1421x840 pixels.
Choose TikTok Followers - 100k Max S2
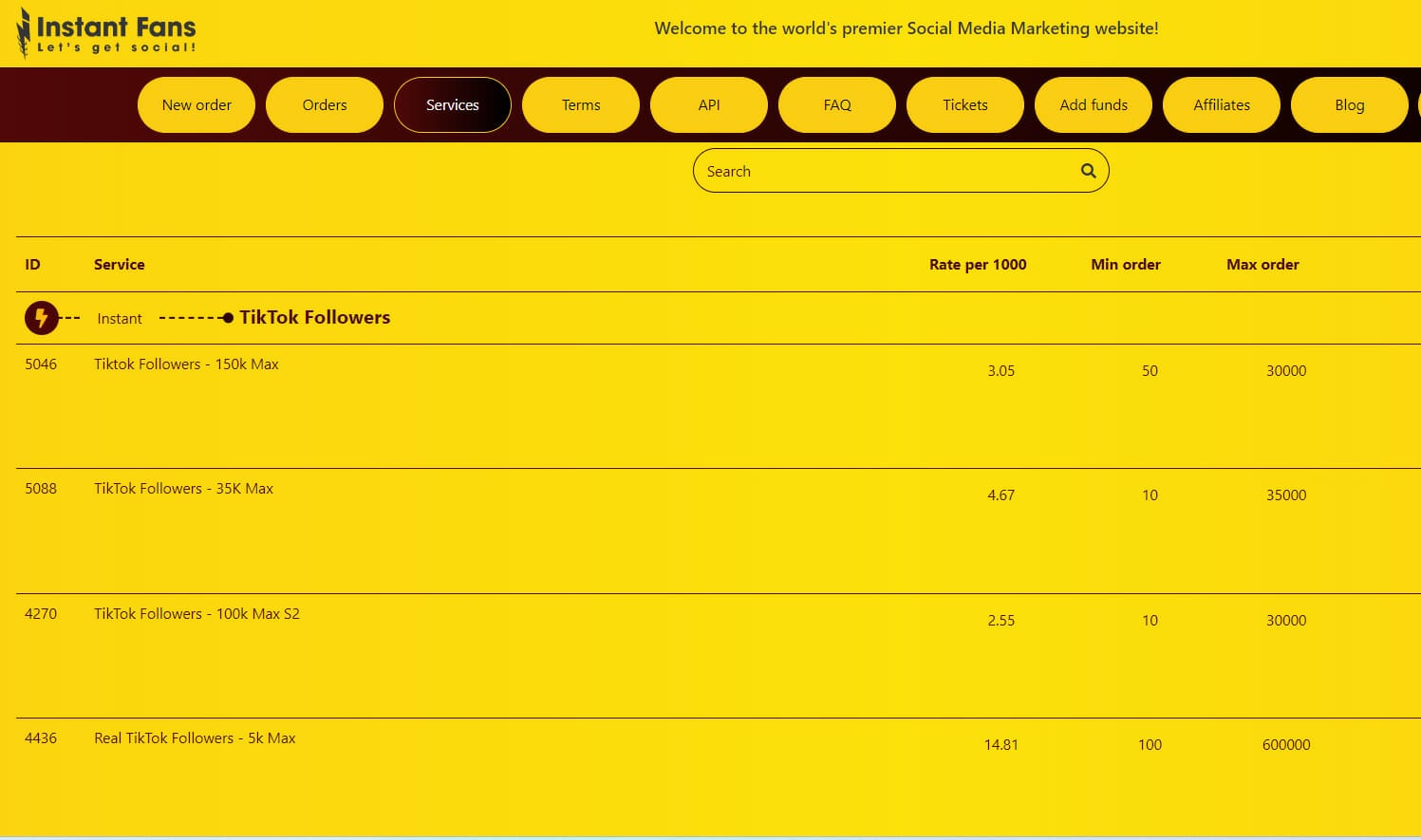(196, 614)
